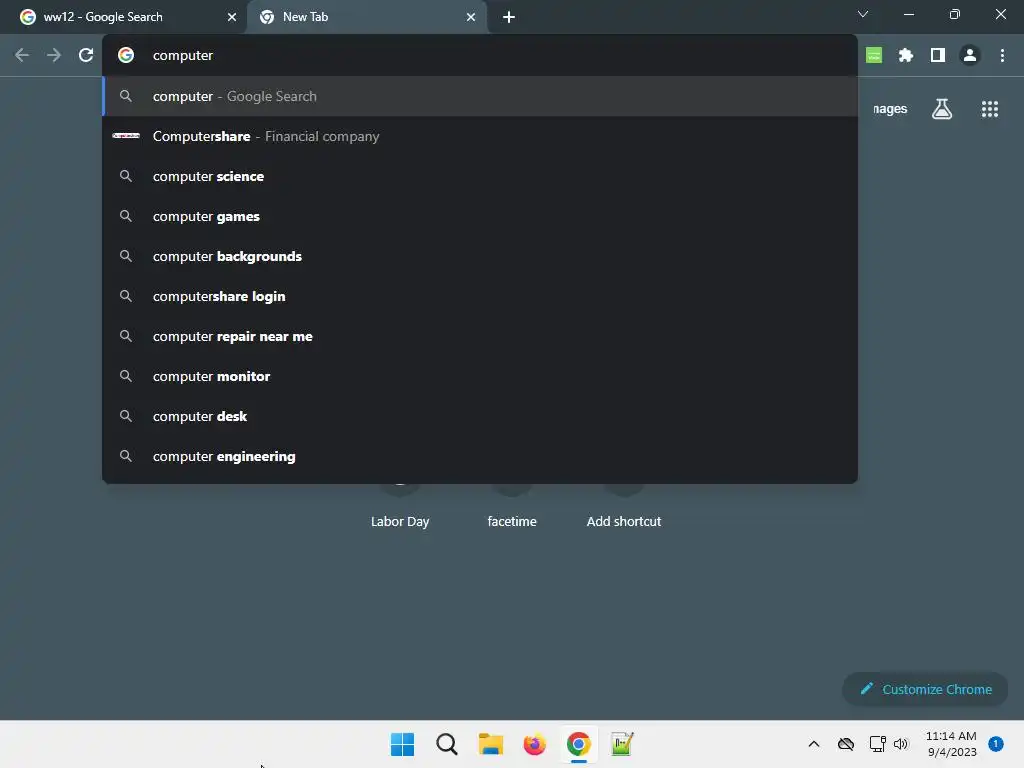Select 'computer - Google Search' suggestion
This screenshot has height=768, width=1024.
(480, 96)
